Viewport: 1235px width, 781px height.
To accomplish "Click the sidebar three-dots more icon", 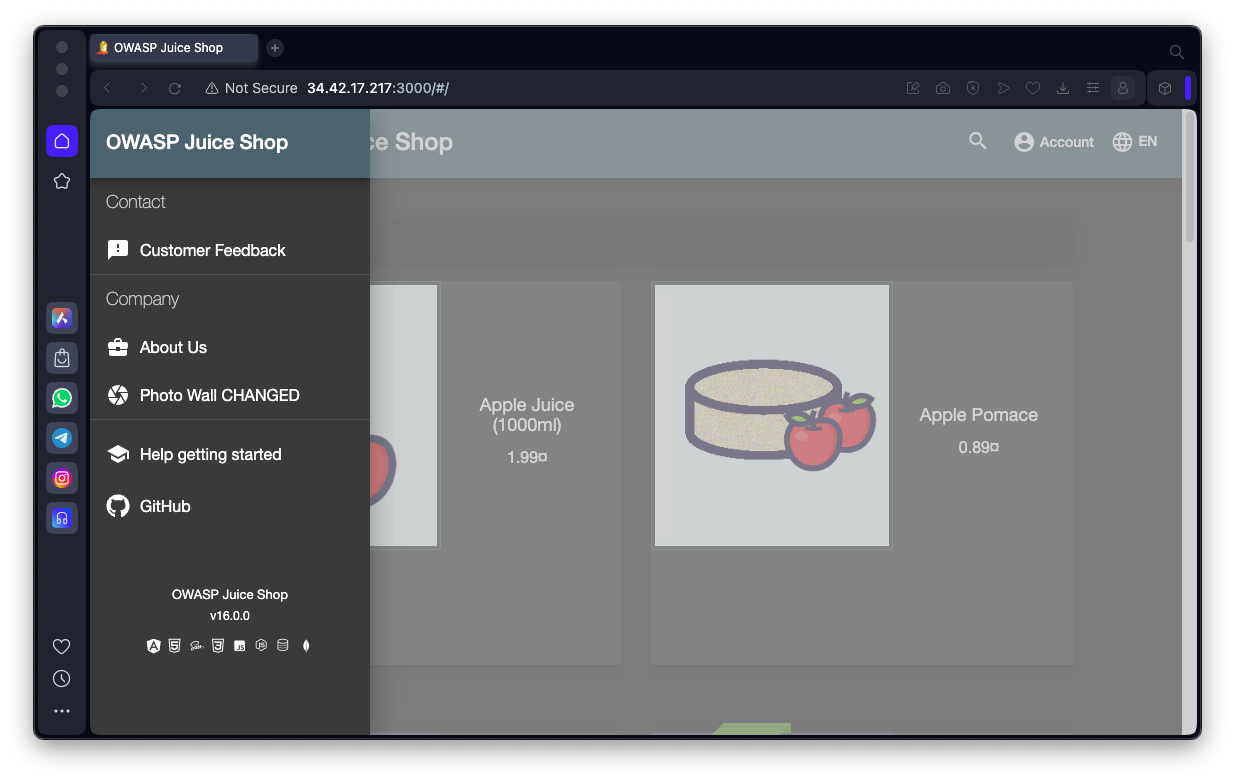I will 62,711.
